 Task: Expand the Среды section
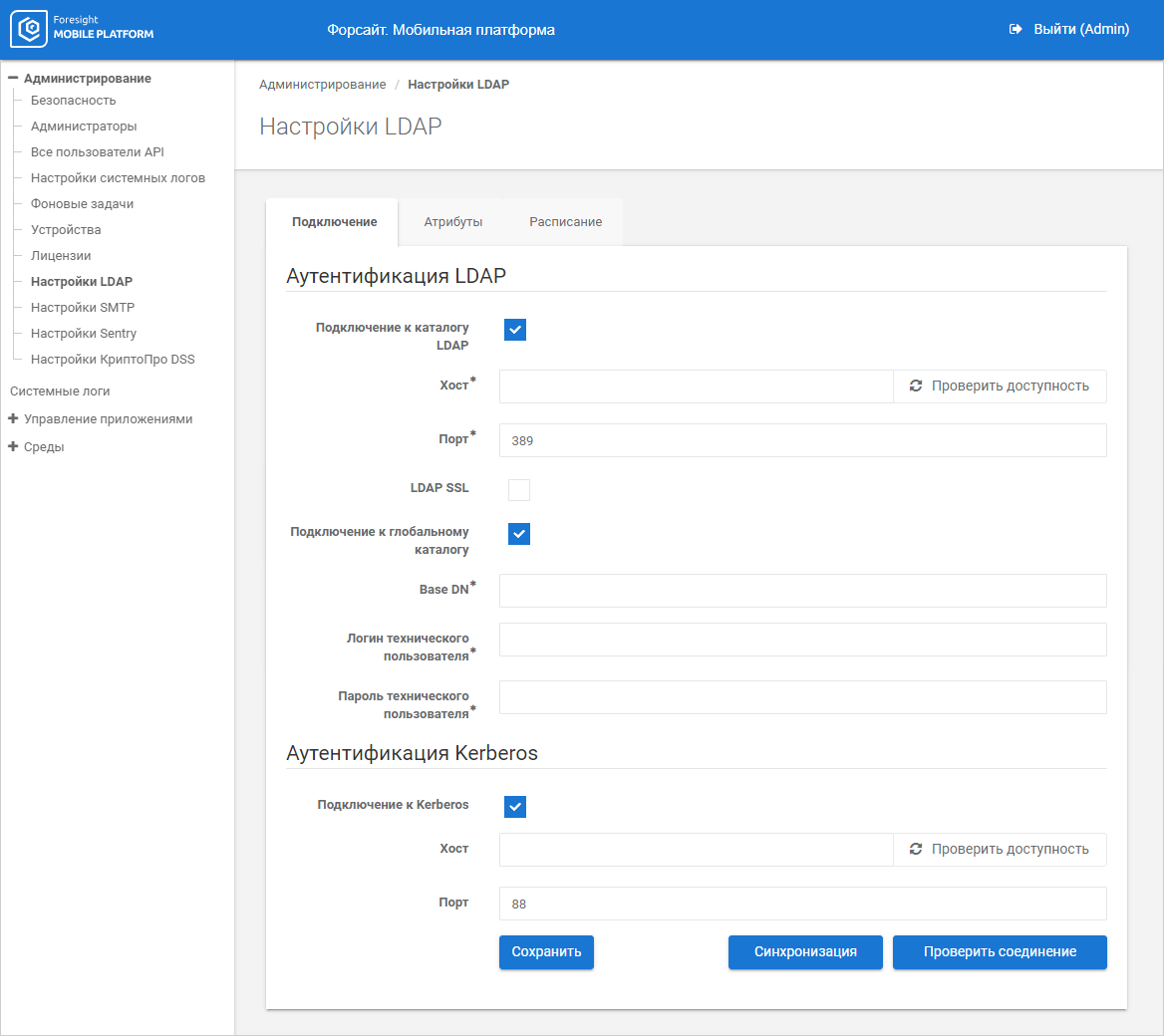pos(14,447)
